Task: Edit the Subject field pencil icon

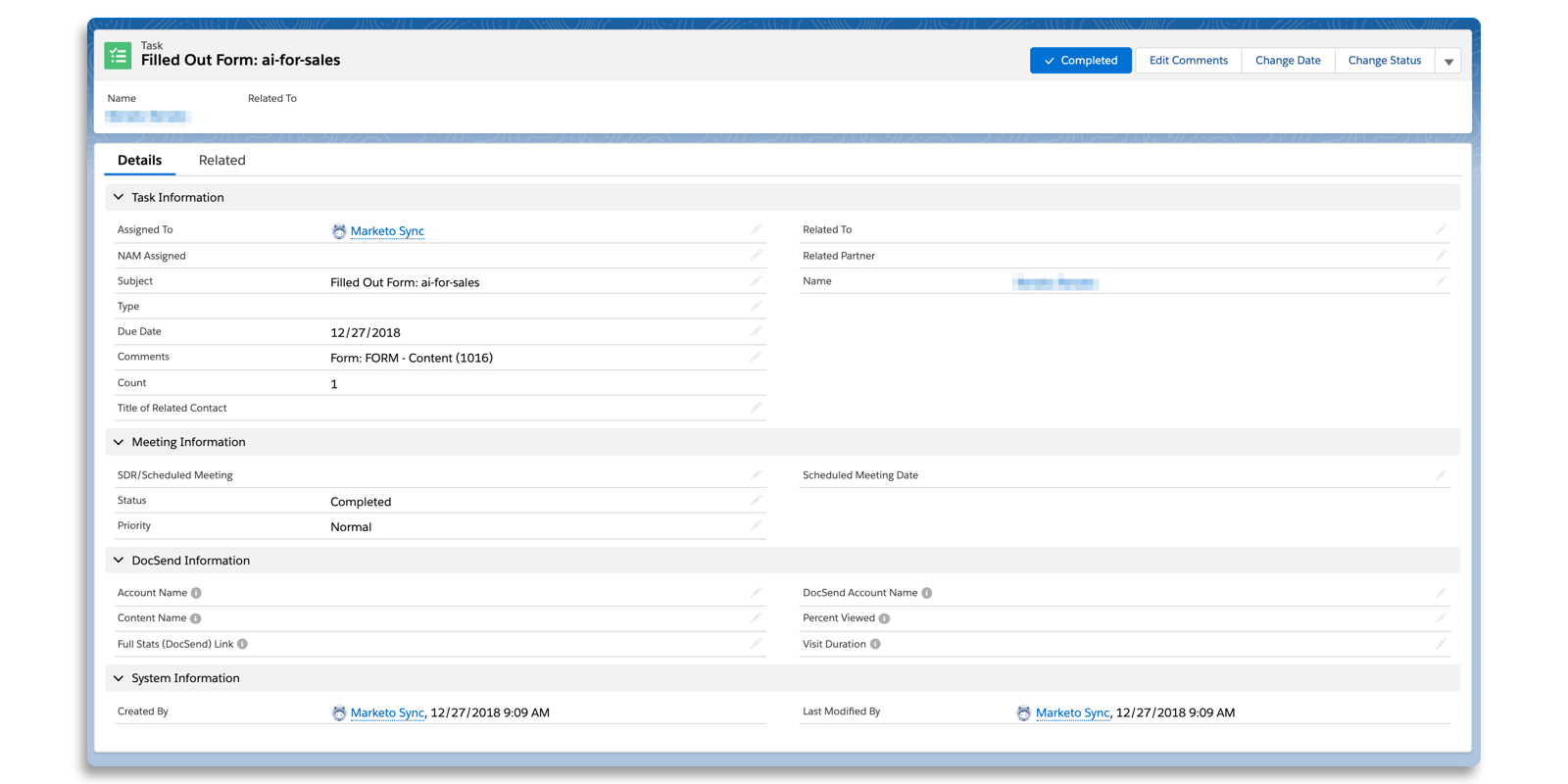Action: [756, 280]
